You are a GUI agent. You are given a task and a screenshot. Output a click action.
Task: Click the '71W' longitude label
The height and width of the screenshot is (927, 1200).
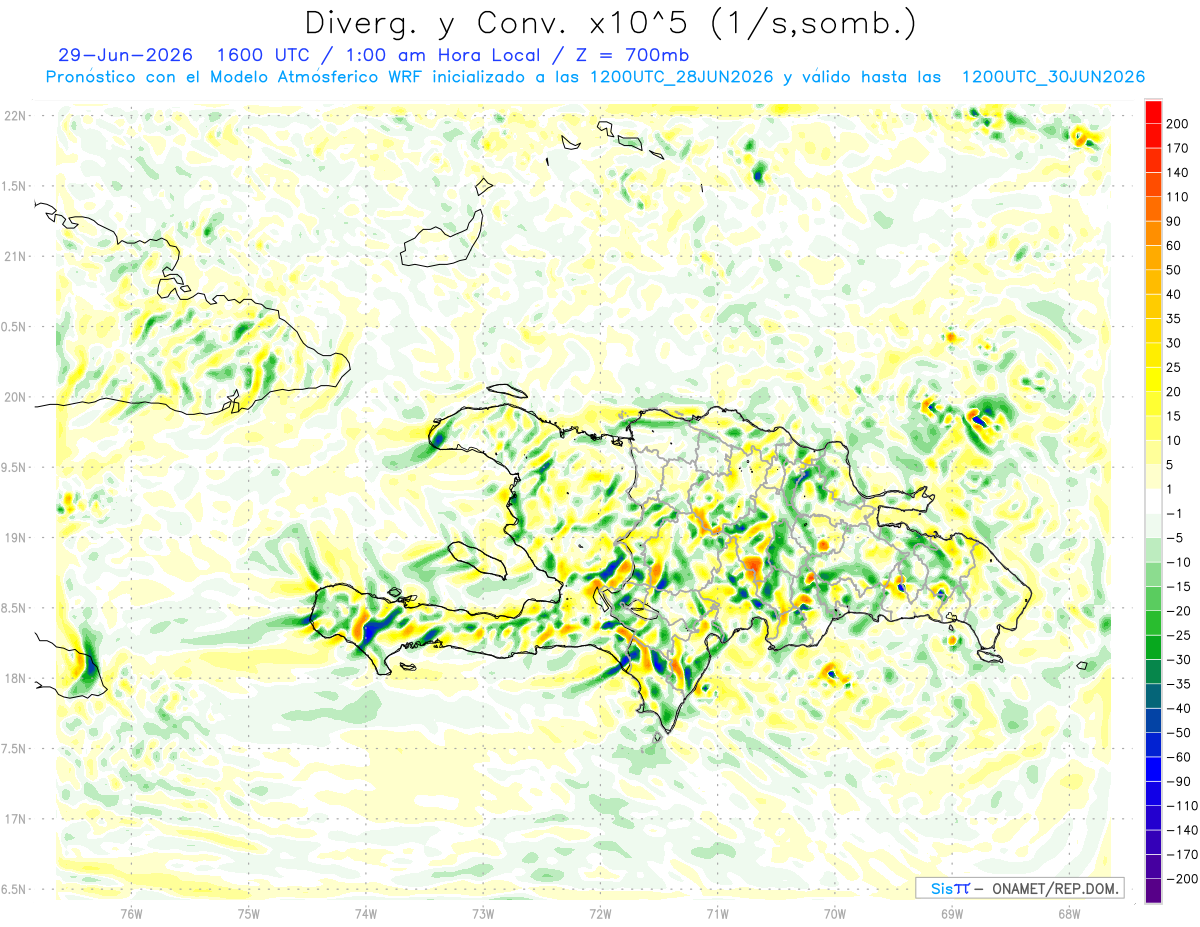click(717, 913)
